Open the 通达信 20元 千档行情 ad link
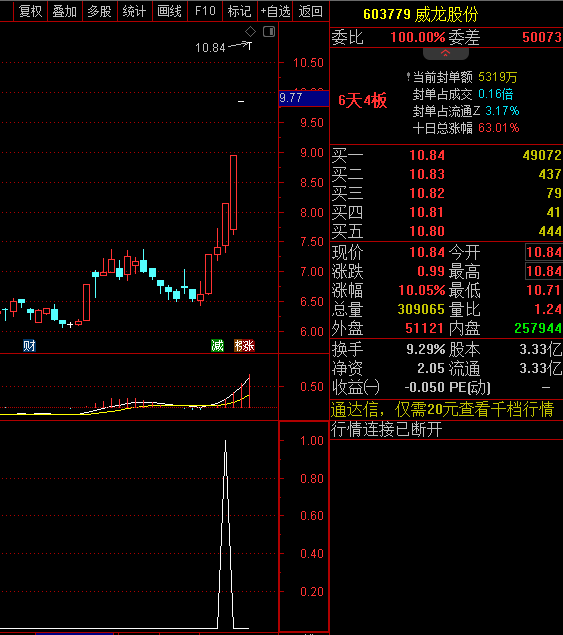 (442, 409)
